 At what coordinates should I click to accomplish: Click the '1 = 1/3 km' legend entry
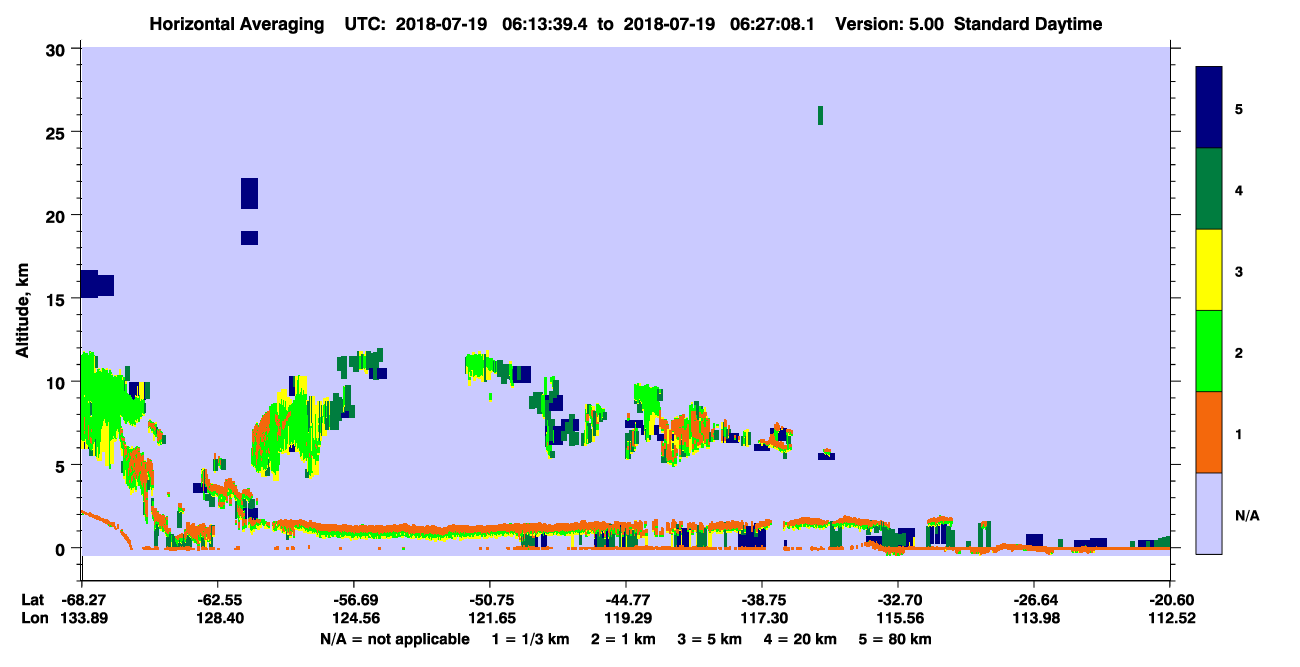pyautogui.click(x=532, y=639)
